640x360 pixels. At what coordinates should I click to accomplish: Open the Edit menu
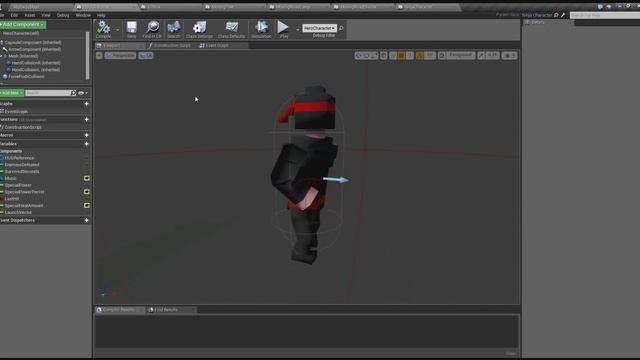click(14, 16)
